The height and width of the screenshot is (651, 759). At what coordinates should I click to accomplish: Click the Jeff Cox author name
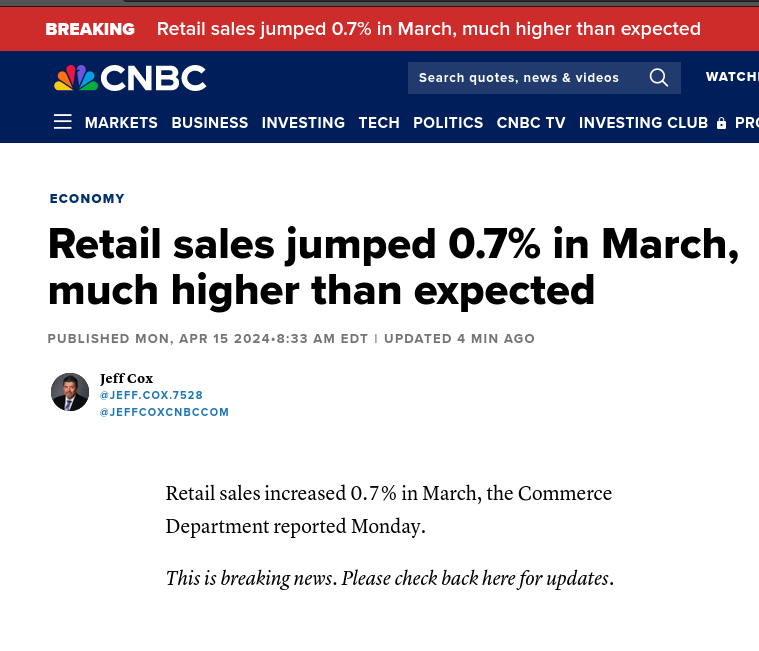[x=126, y=378]
